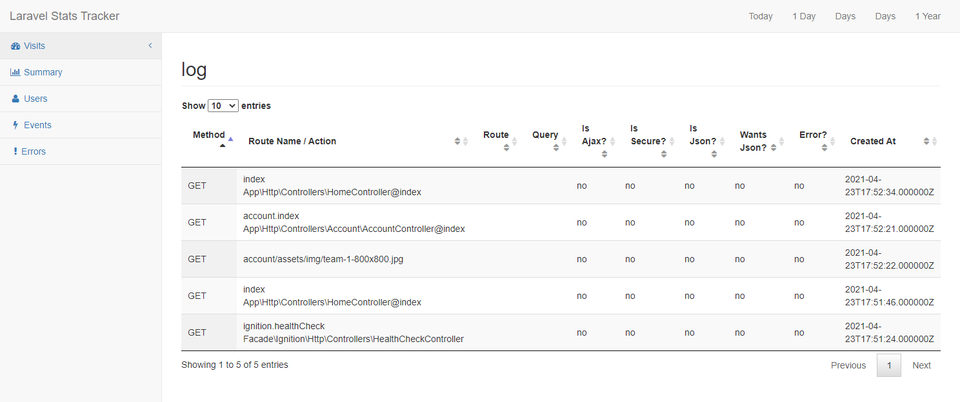Click the Summary bar chart icon
This screenshot has height=402, width=960.
point(15,72)
